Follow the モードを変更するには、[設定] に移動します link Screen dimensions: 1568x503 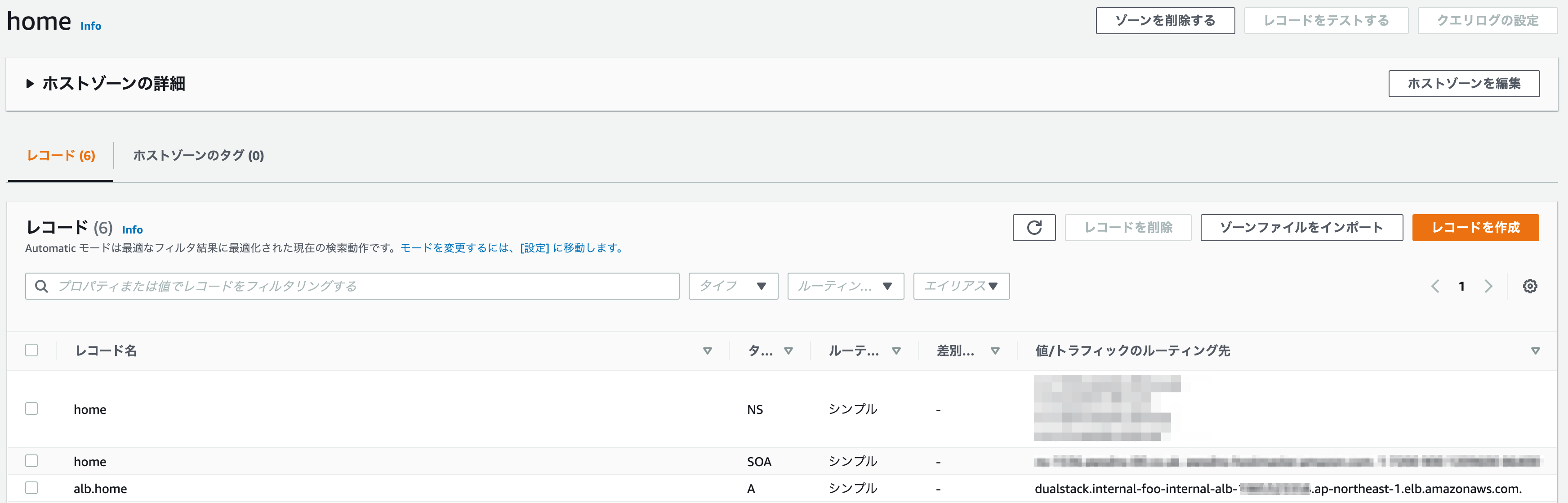click(x=512, y=248)
